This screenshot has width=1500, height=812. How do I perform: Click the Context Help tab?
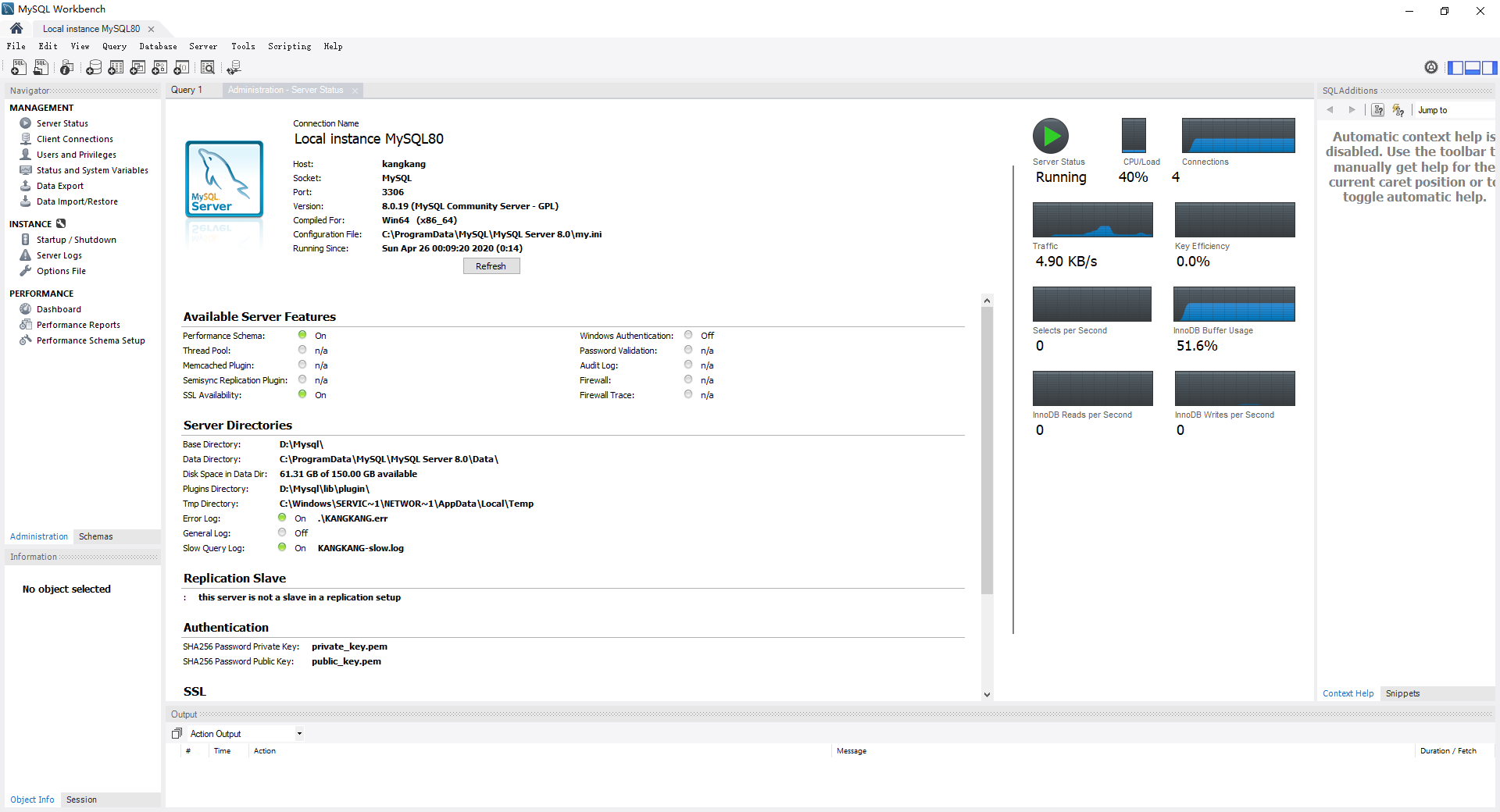point(1348,693)
